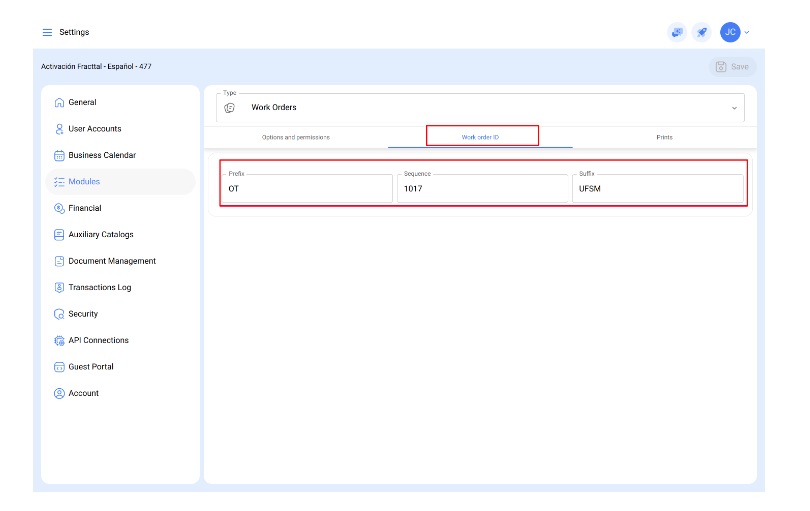Open the hamburger navigation menu
810x511 pixels.
[47, 32]
